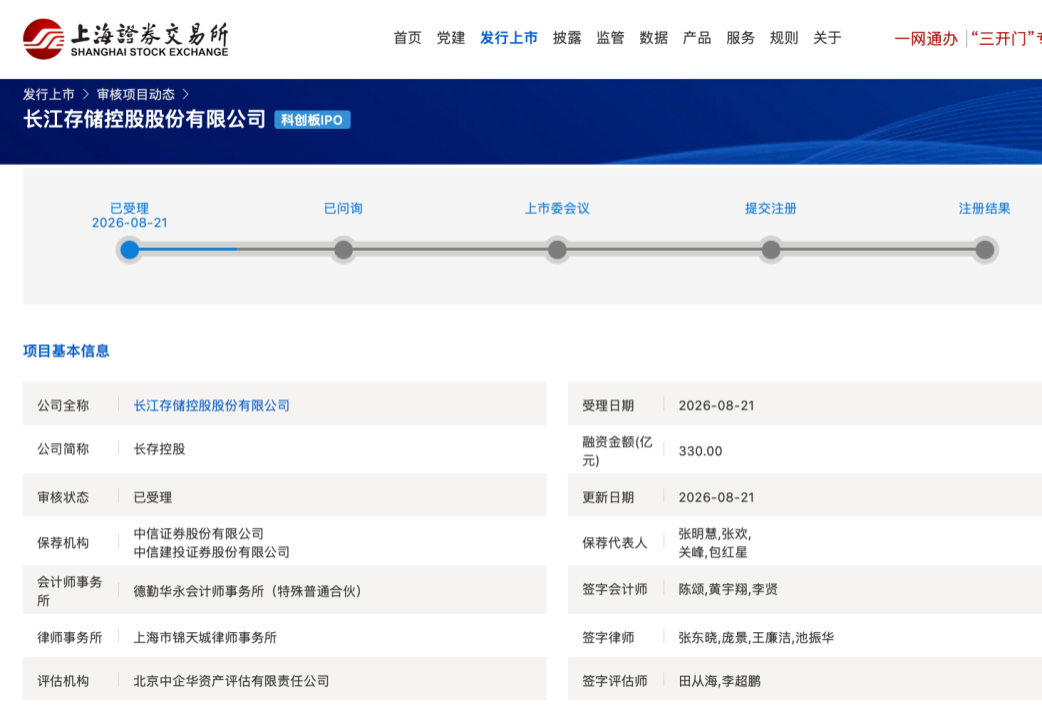Click the 签字律师 field label
The height and width of the screenshot is (719, 1042).
608,637
